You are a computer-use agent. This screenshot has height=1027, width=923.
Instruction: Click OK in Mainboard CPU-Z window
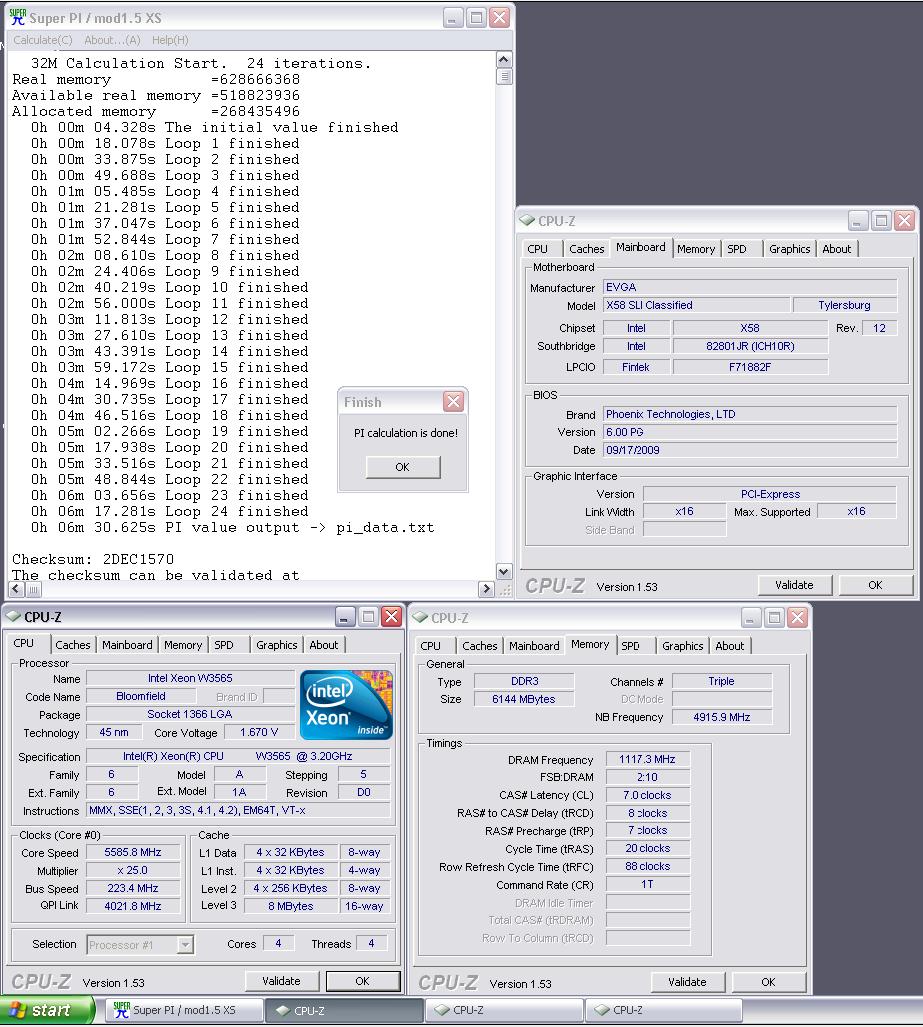coord(875,585)
